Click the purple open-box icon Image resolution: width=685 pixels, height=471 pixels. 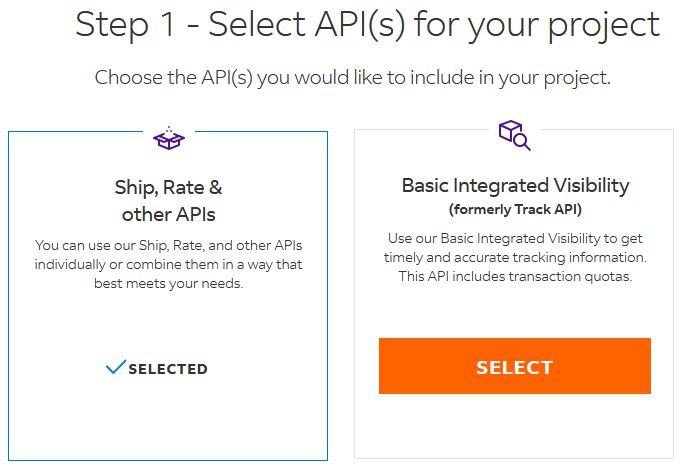click(169, 138)
